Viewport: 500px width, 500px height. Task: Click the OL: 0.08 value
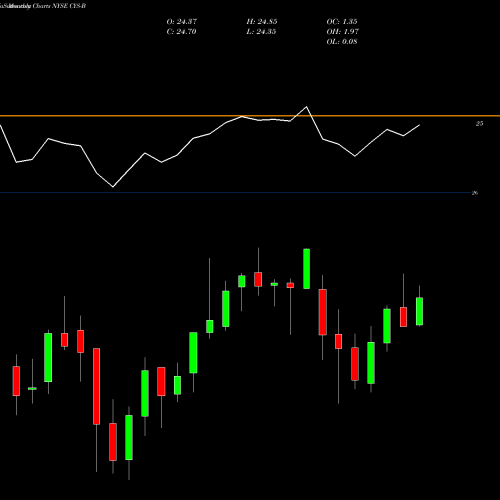point(342,42)
